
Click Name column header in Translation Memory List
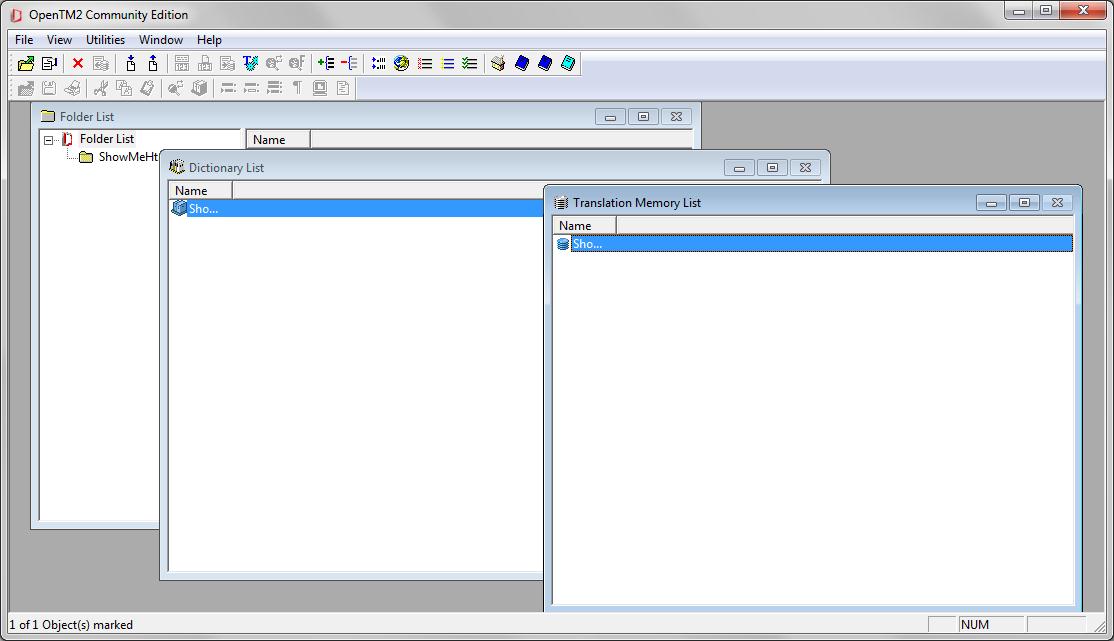click(584, 225)
